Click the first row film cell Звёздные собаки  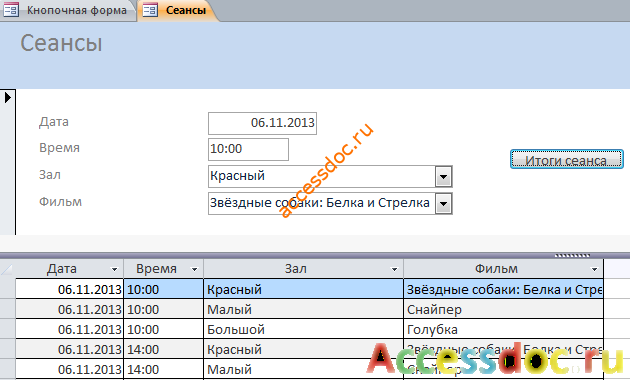point(503,289)
